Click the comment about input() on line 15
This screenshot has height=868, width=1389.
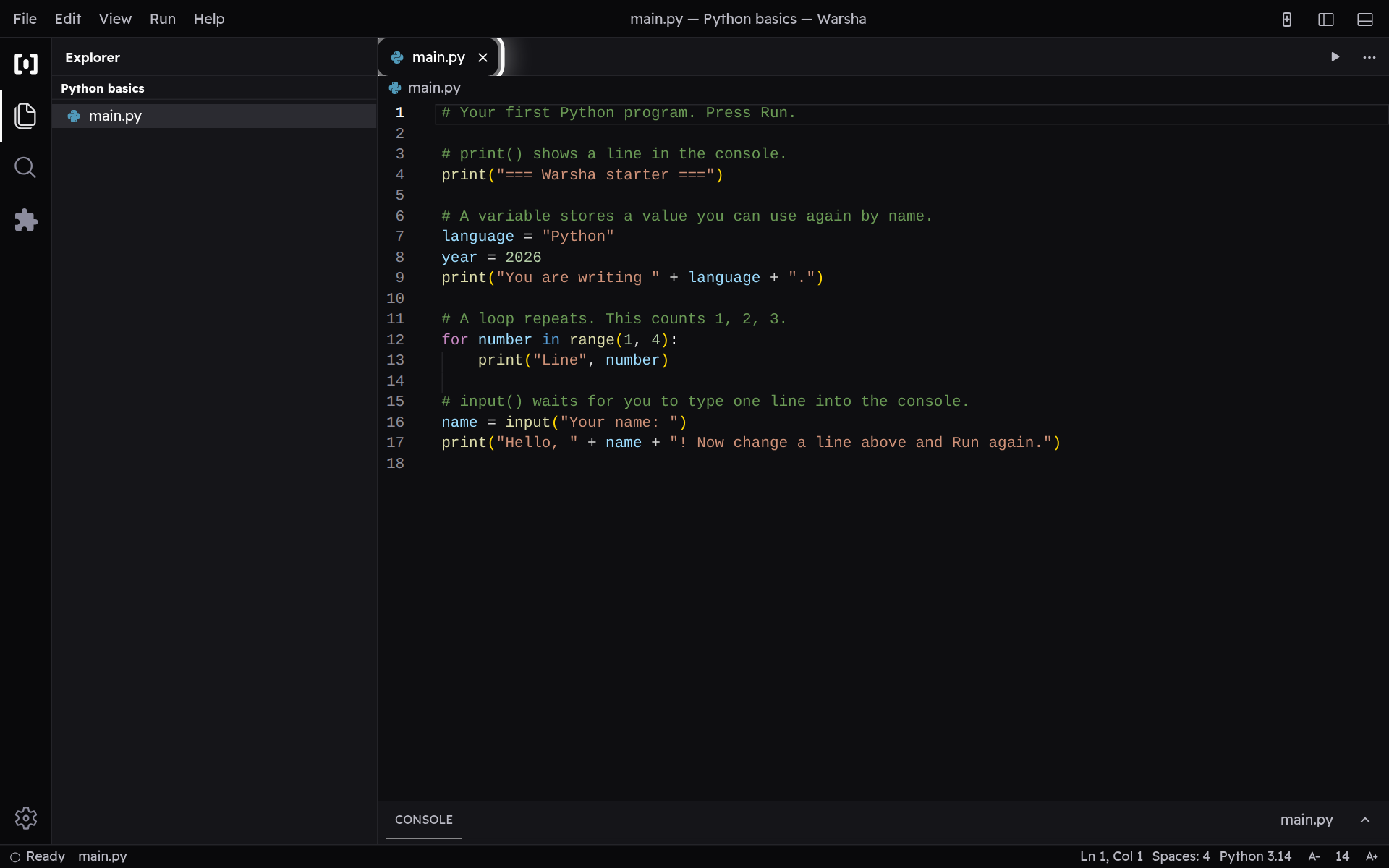tap(705, 401)
